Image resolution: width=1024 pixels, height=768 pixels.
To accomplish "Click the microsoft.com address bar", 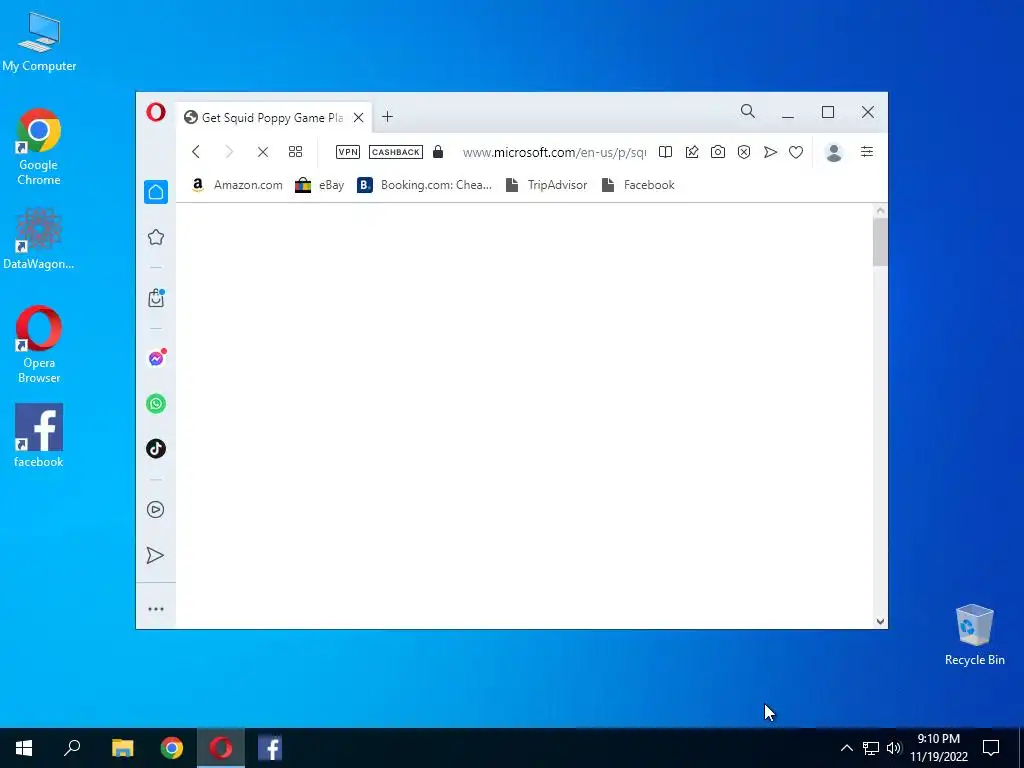I will coord(554,152).
